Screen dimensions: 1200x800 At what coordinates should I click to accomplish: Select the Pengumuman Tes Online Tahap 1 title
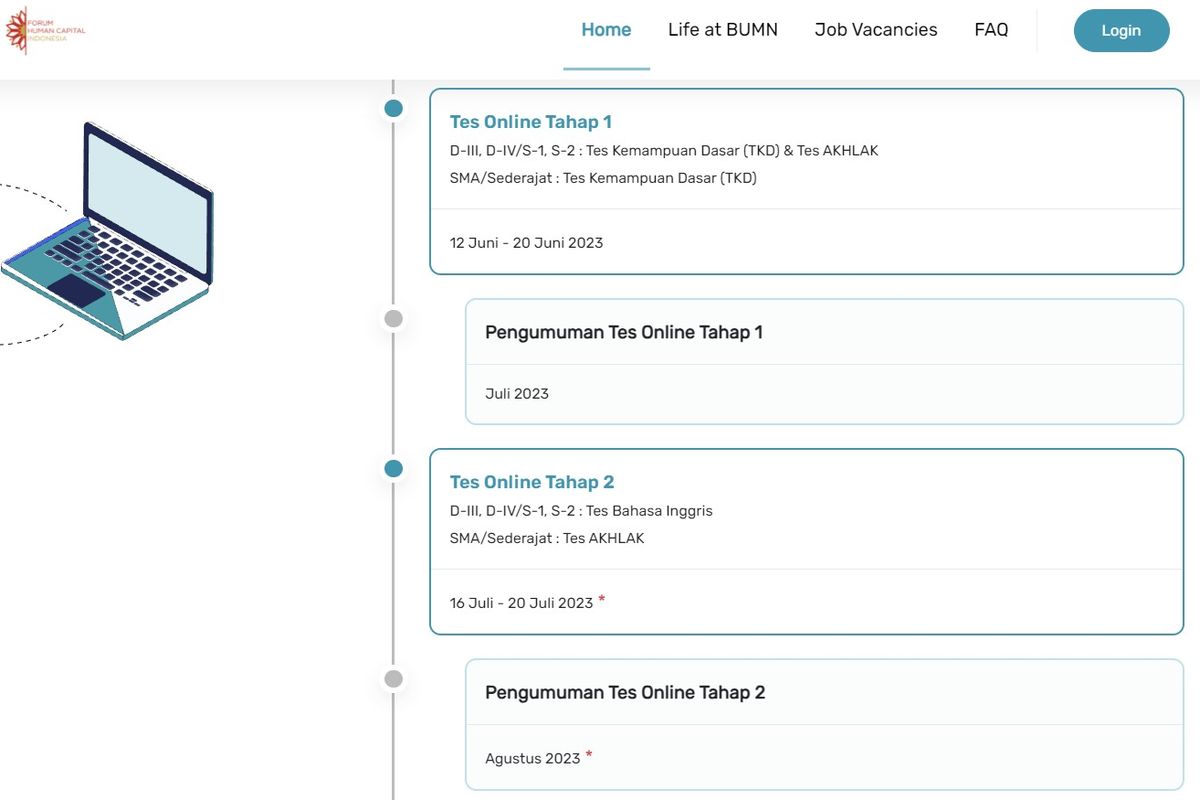pyautogui.click(x=623, y=332)
